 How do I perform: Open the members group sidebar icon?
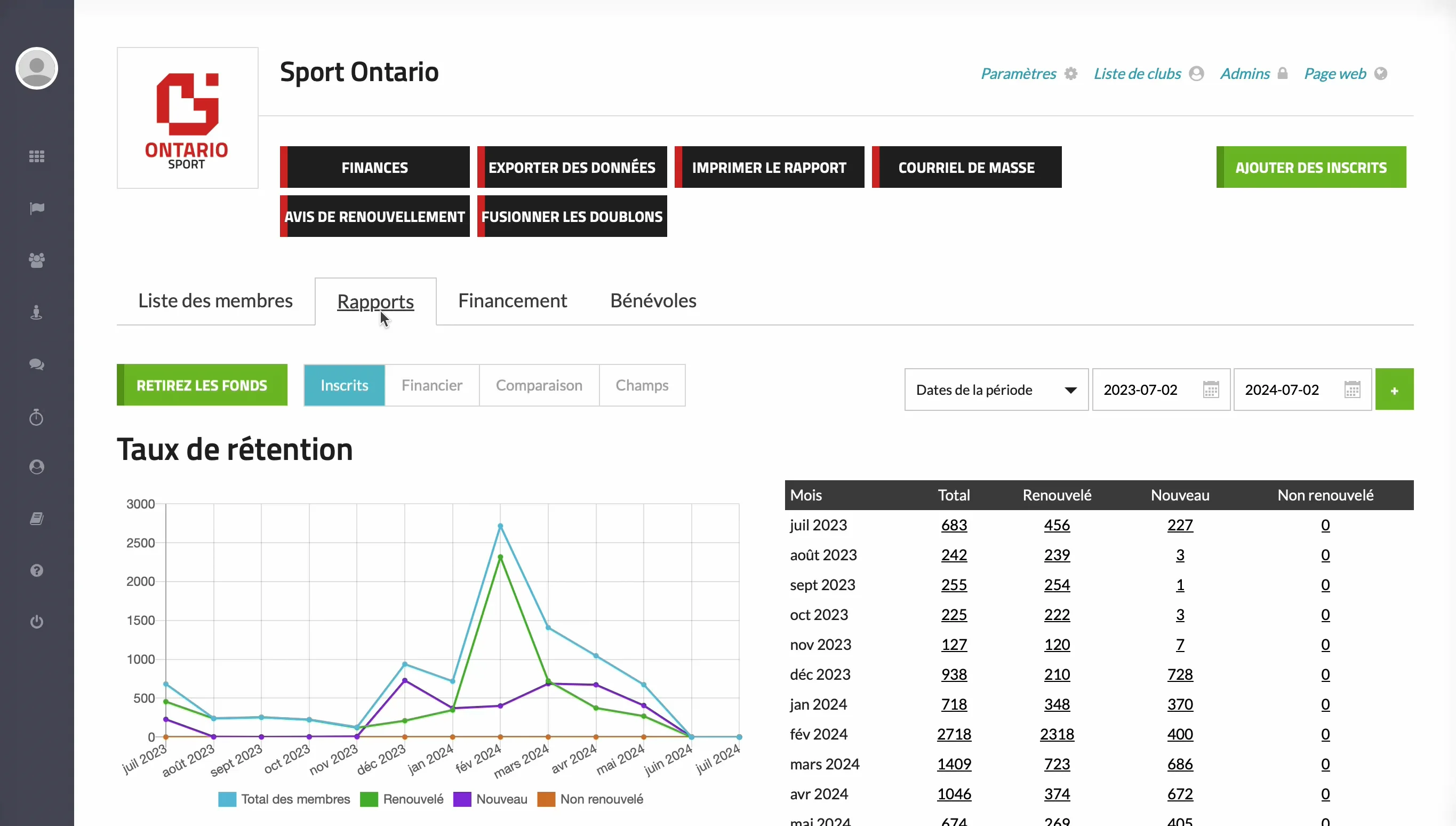click(36, 260)
